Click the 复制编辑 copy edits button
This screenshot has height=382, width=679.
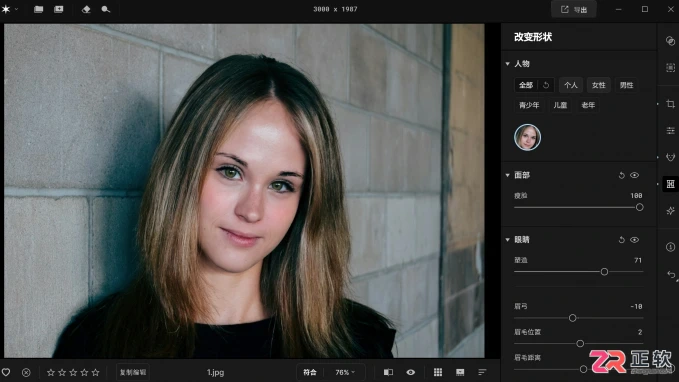pyautogui.click(x=133, y=372)
